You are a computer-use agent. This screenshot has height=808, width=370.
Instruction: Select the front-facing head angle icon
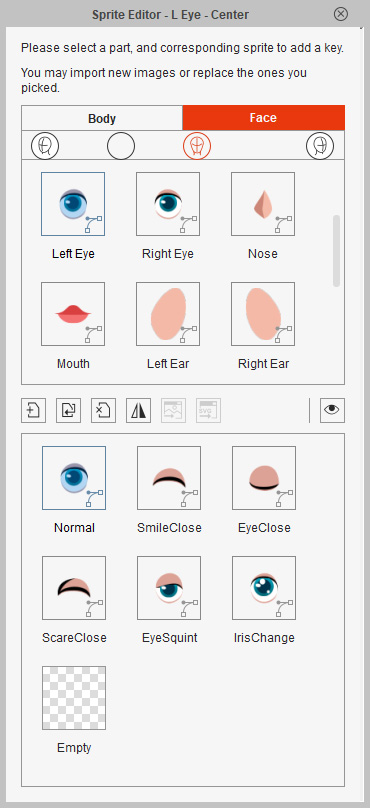(197, 146)
